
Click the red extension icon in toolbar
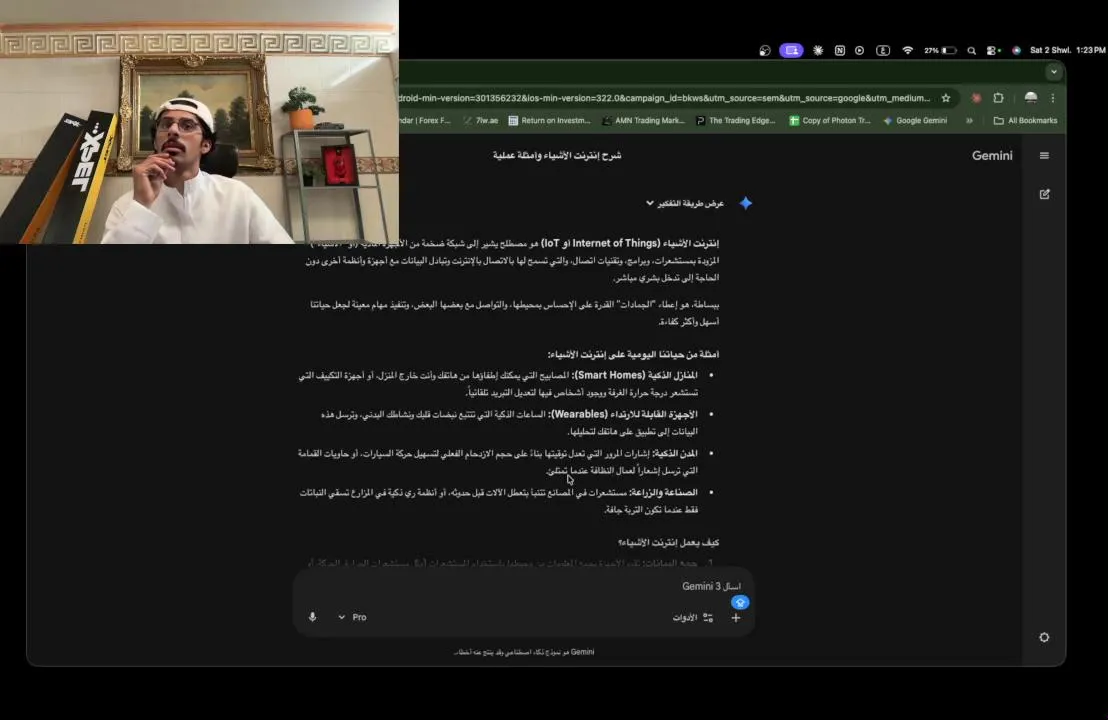976,98
